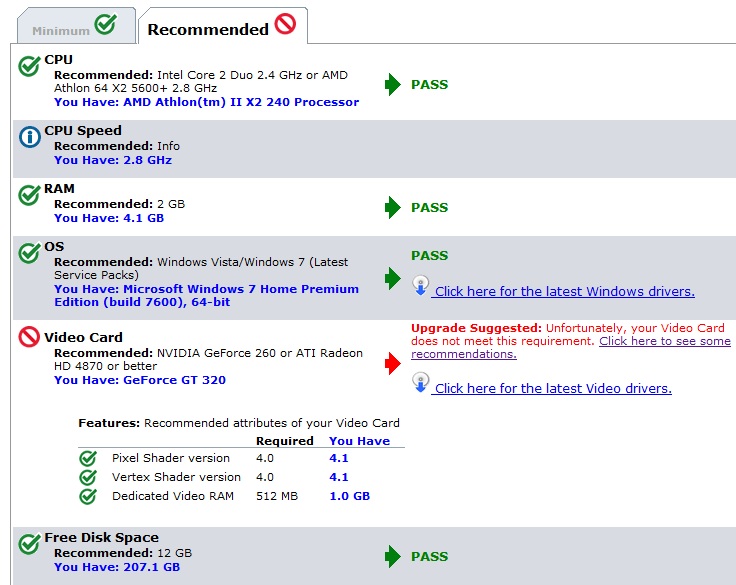The height and width of the screenshot is (585, 736).
Task: Click the Pixel Shader version checkmark
Action: coord(88,458)
